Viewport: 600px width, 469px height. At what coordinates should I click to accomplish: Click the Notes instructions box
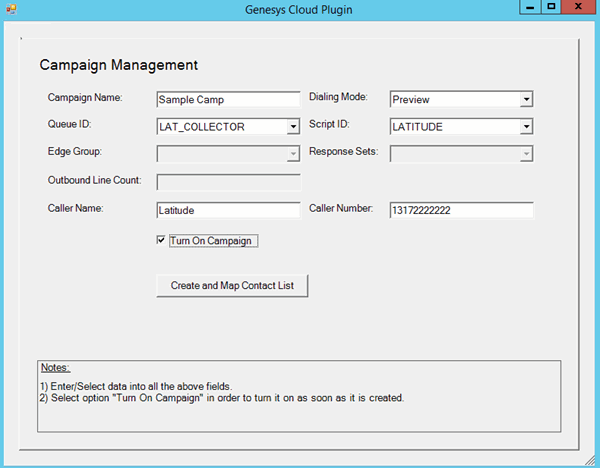point(298,396)
